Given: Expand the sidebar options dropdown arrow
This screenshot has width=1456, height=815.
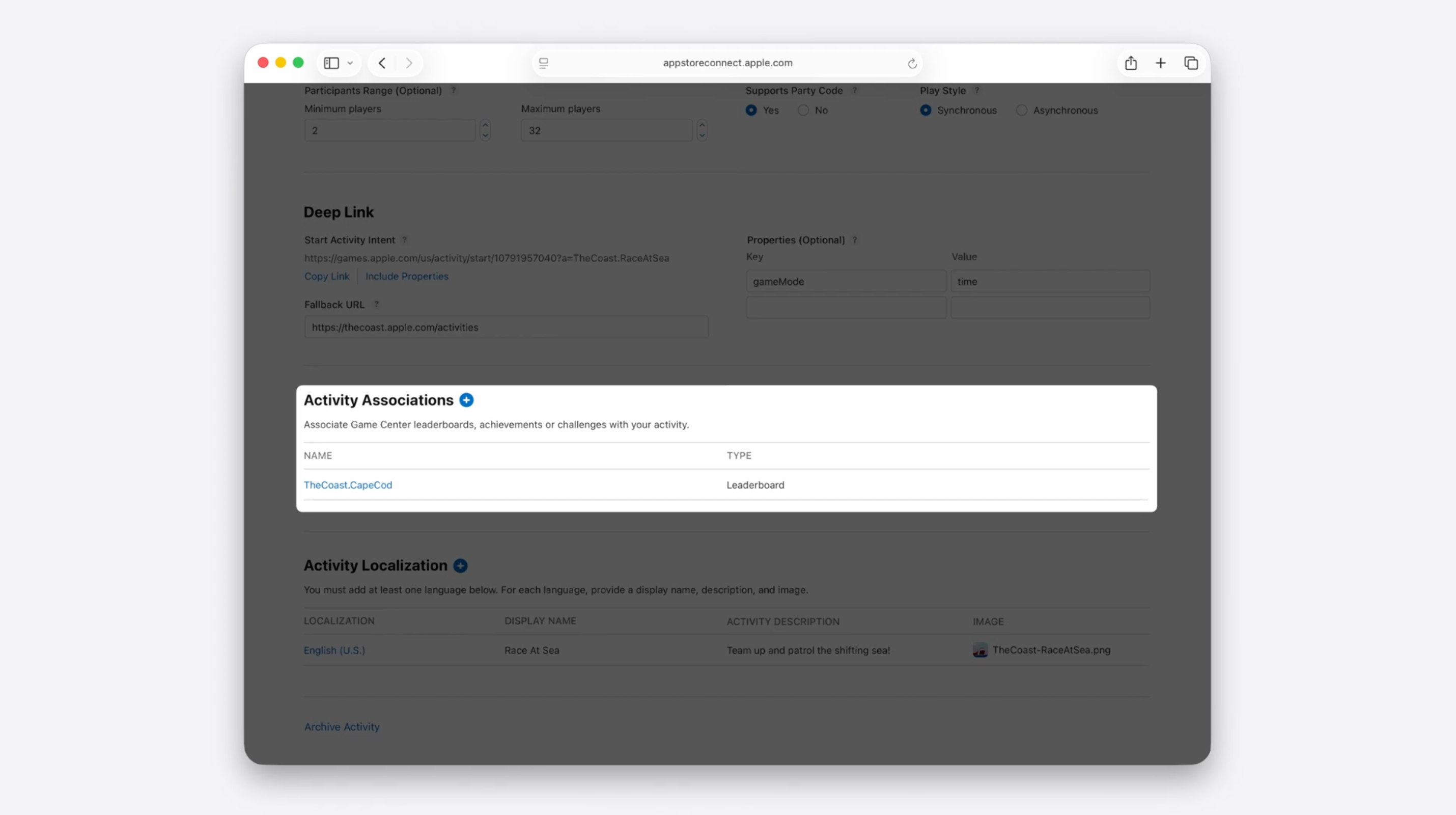Looking at the screenshot, I should click(x=350, y=63).
